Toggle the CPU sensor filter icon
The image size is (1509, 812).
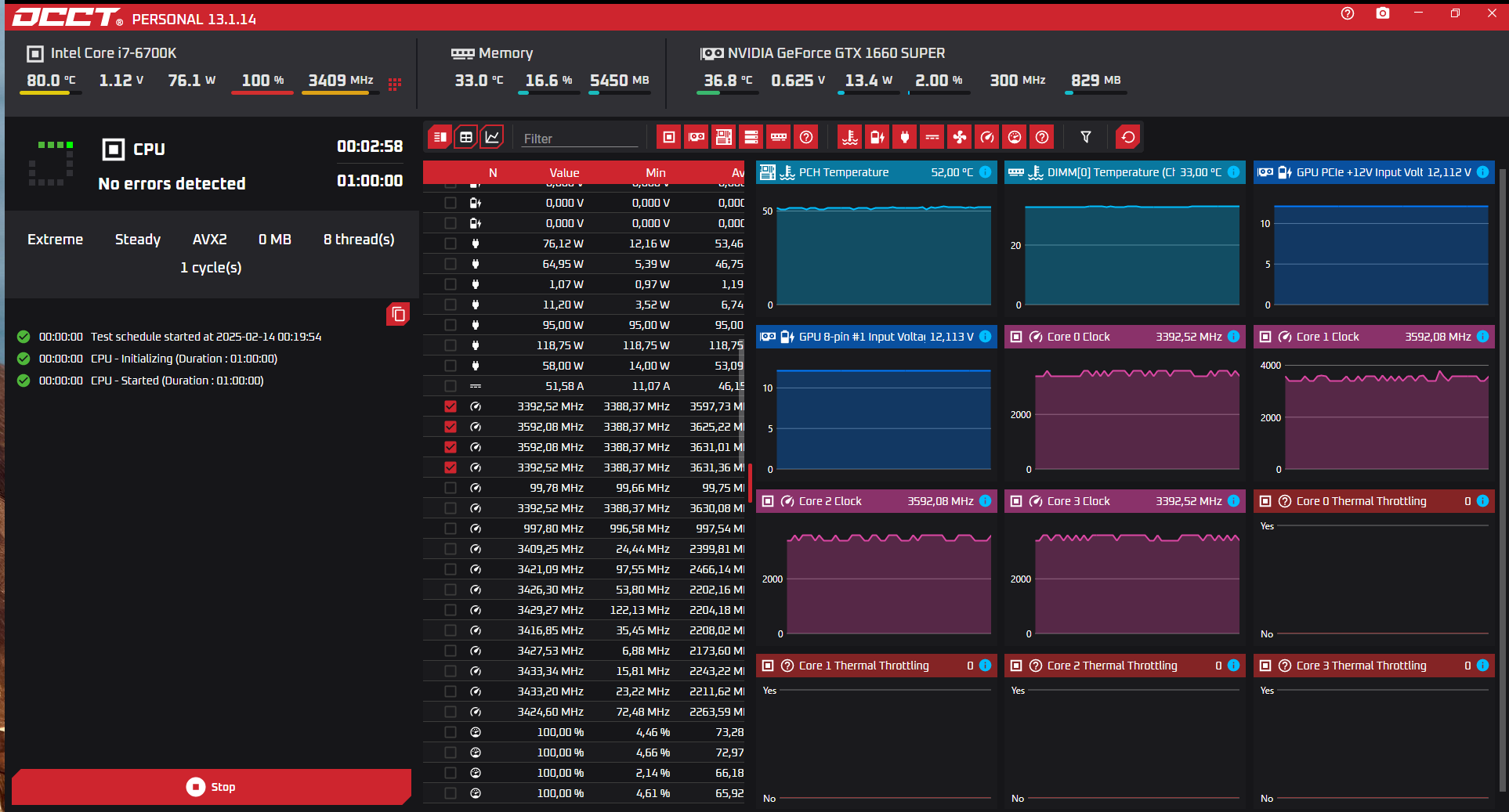click(669, 137)
